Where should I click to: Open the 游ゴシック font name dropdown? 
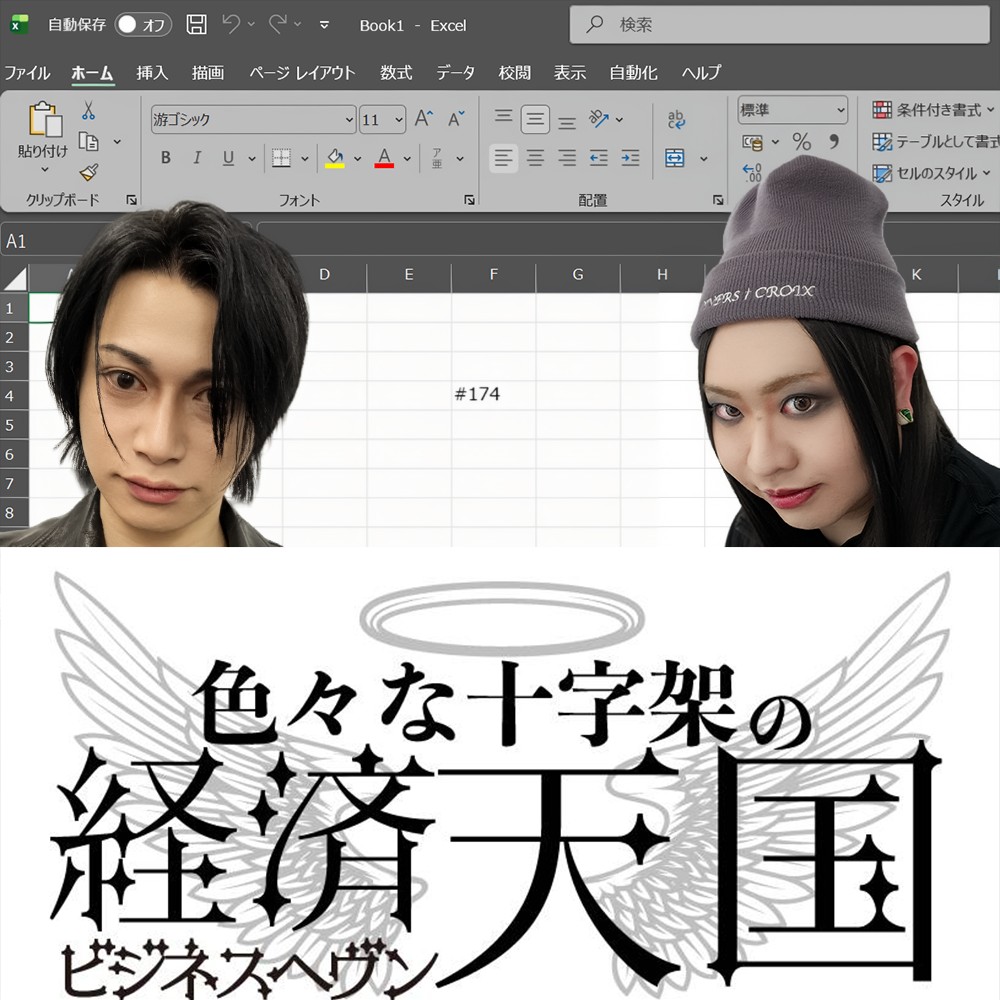point(349,120)
